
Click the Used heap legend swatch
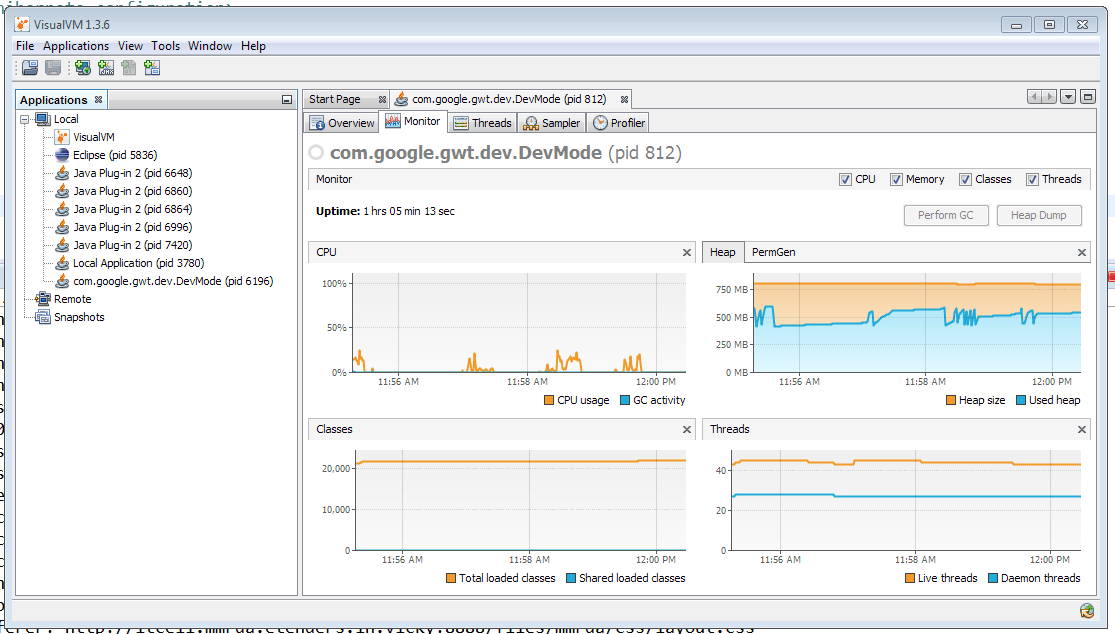(1021, 400)
